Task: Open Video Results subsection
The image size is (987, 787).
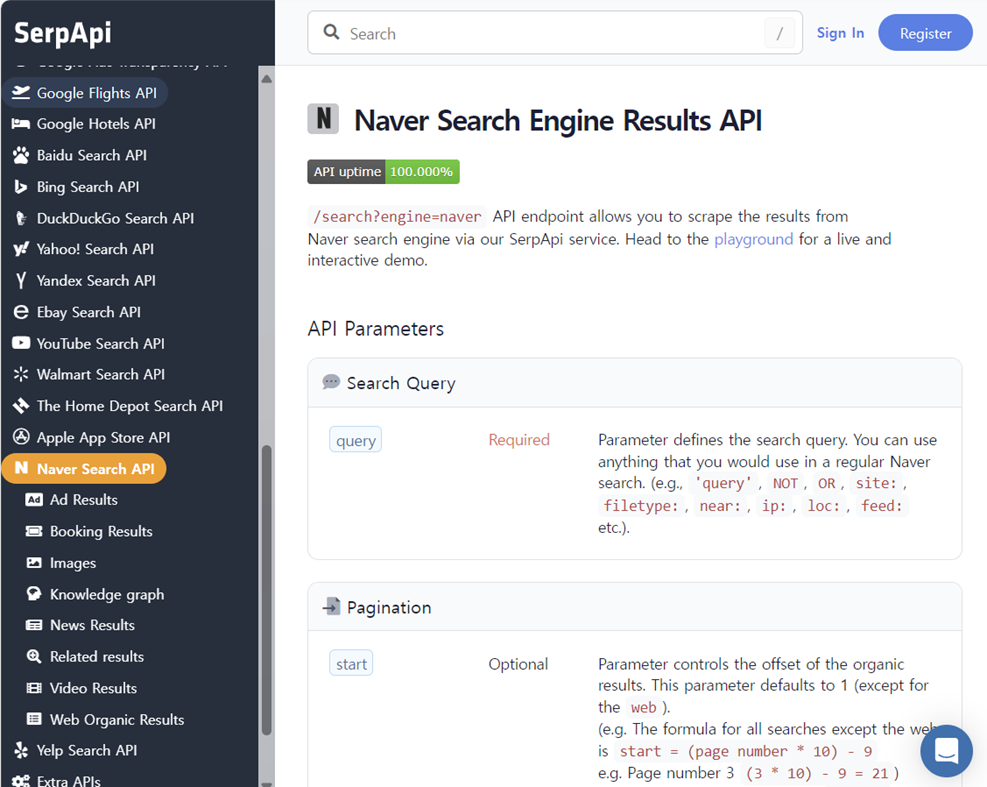Action: tap(93, 688)
